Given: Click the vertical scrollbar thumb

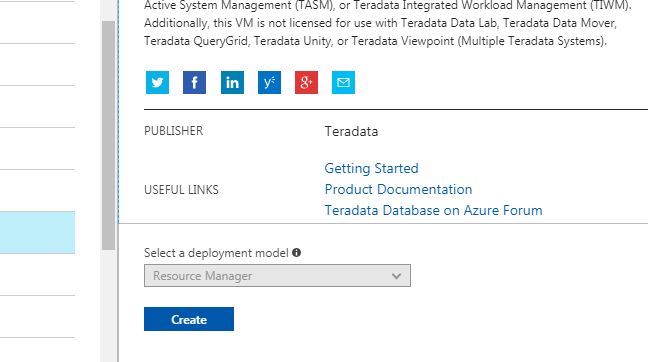Looking at the screenshot, I should [109, 135].
